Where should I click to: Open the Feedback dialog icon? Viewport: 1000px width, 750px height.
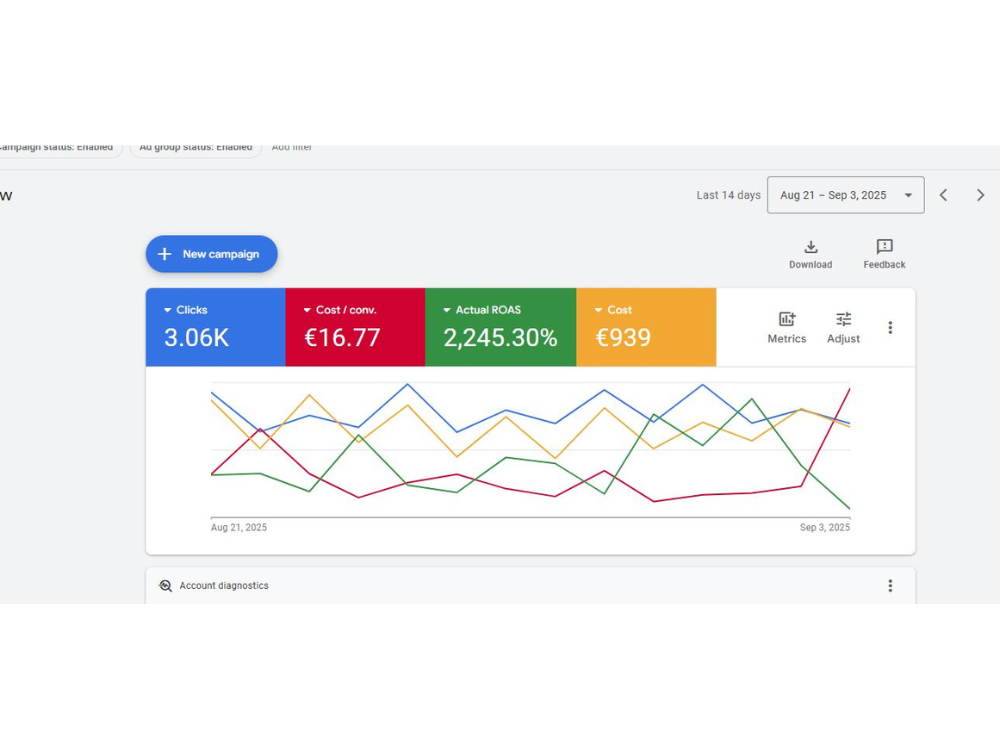(x=883, y=247)
